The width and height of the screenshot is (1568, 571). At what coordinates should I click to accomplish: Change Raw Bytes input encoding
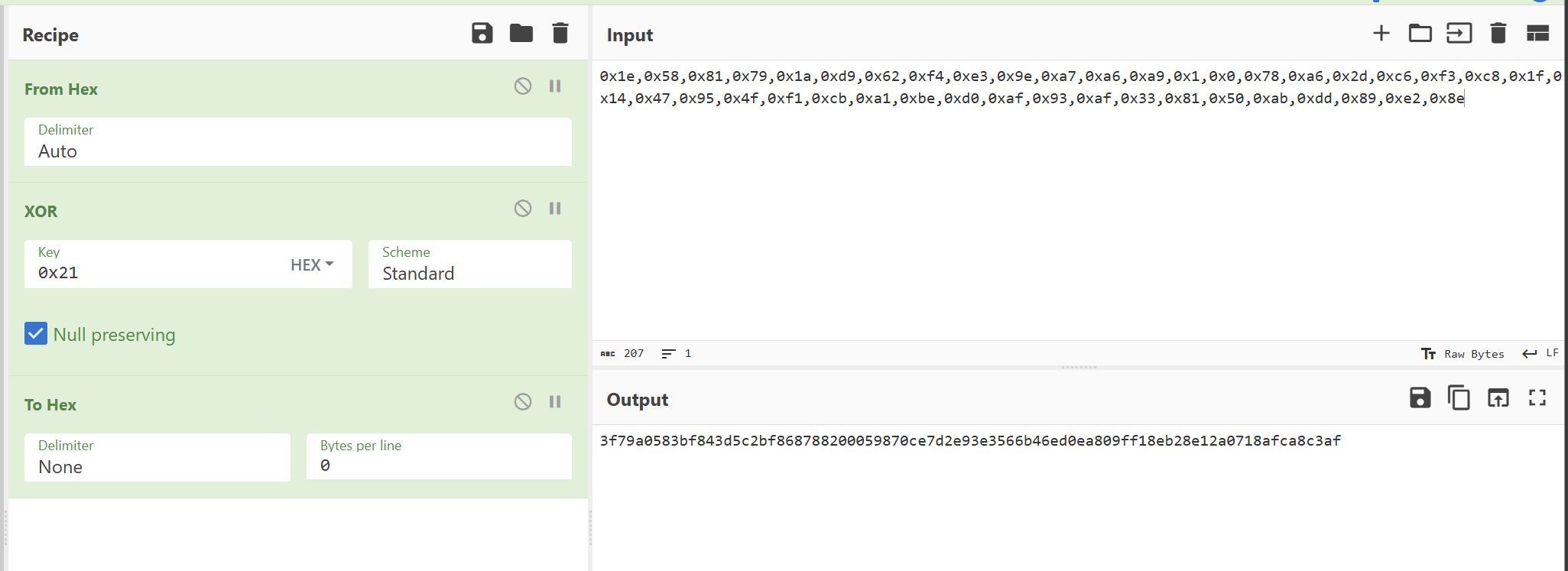point(1462,353)
